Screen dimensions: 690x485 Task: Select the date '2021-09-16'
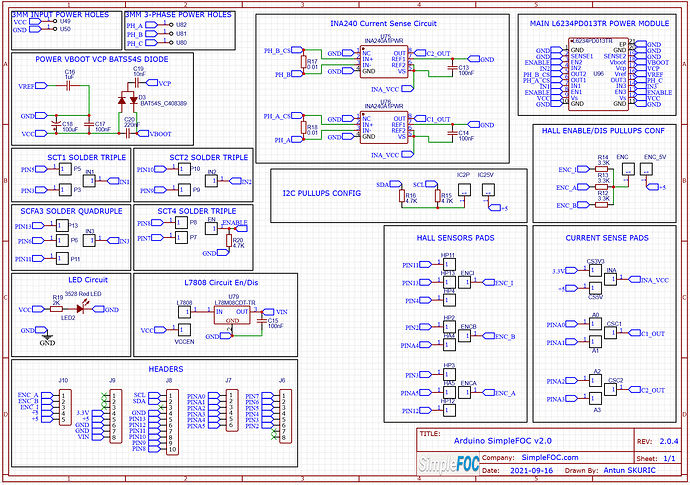click(532, 470)
